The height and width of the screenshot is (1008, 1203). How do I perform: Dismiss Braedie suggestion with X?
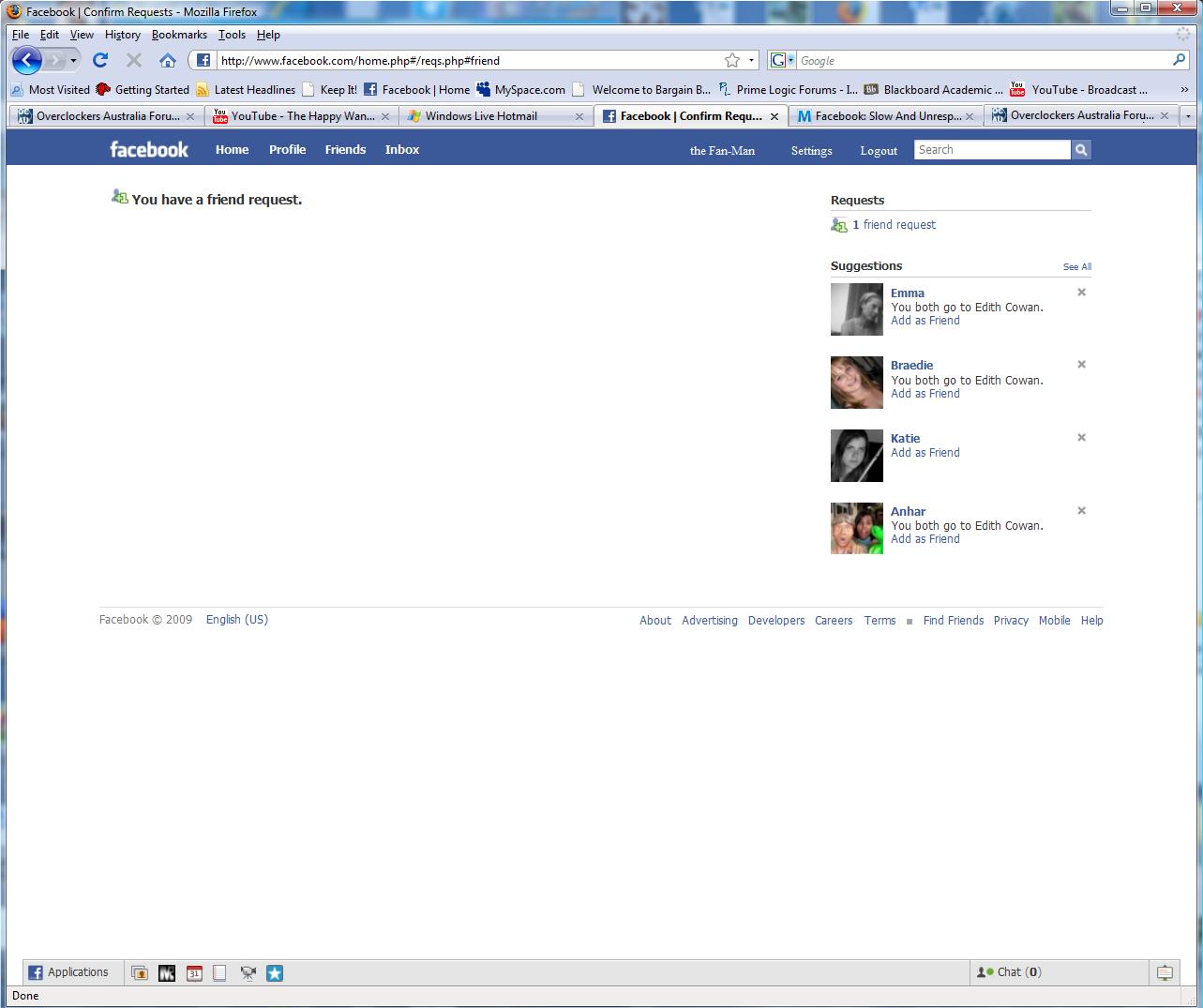1081,365
